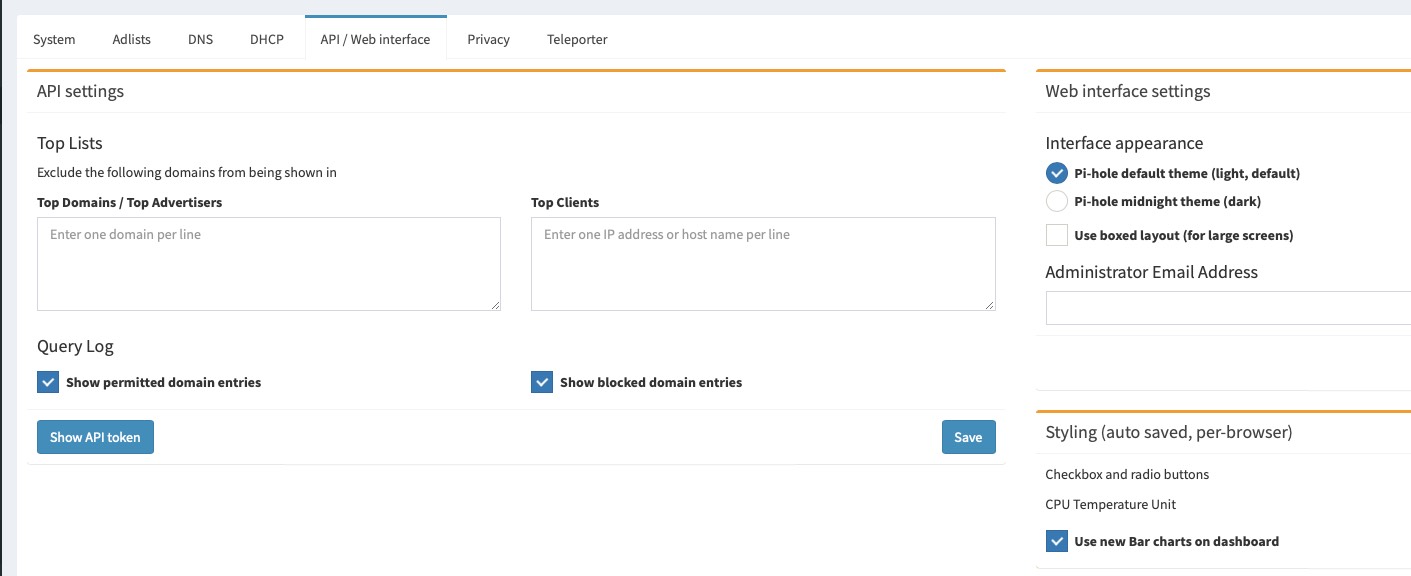
Task: Open the Privacy tab
Action: pyautogui.click(x=488, y=40)
